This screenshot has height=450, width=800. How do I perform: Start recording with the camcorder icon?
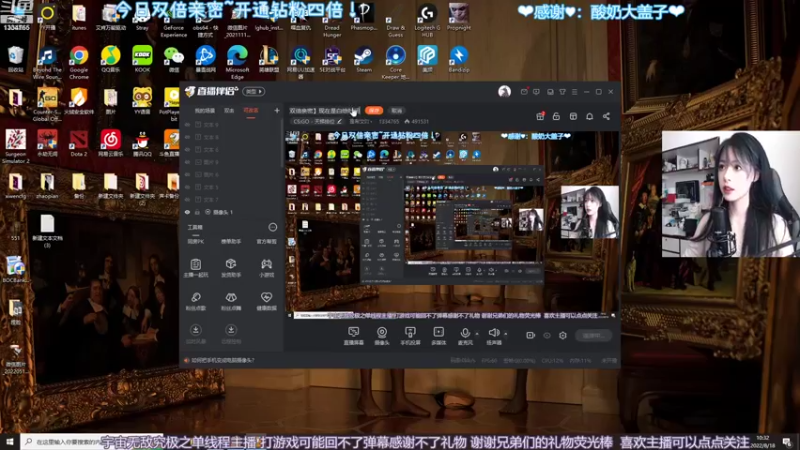(530, 335)
